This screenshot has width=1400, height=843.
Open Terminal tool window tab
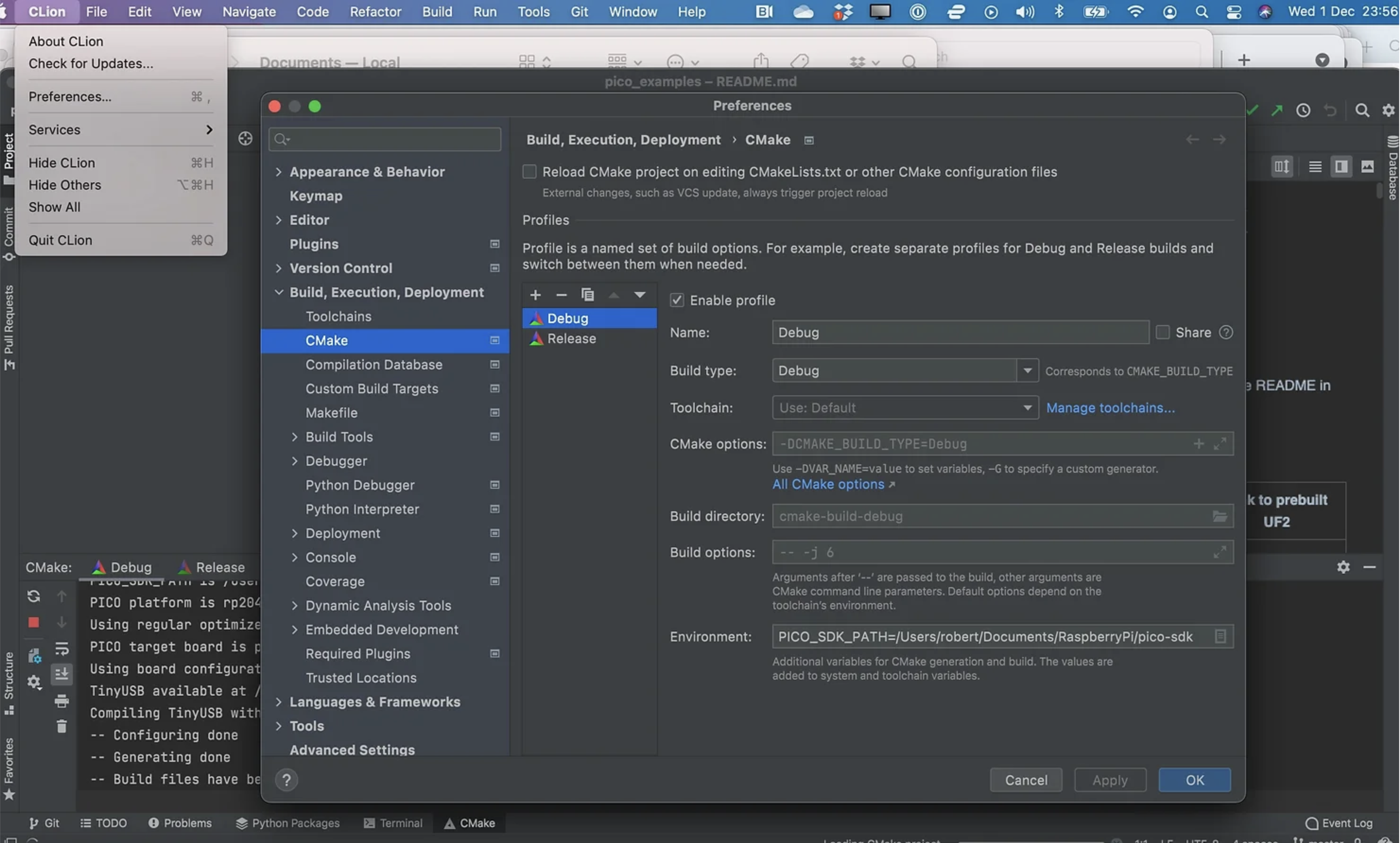(393, 823)
